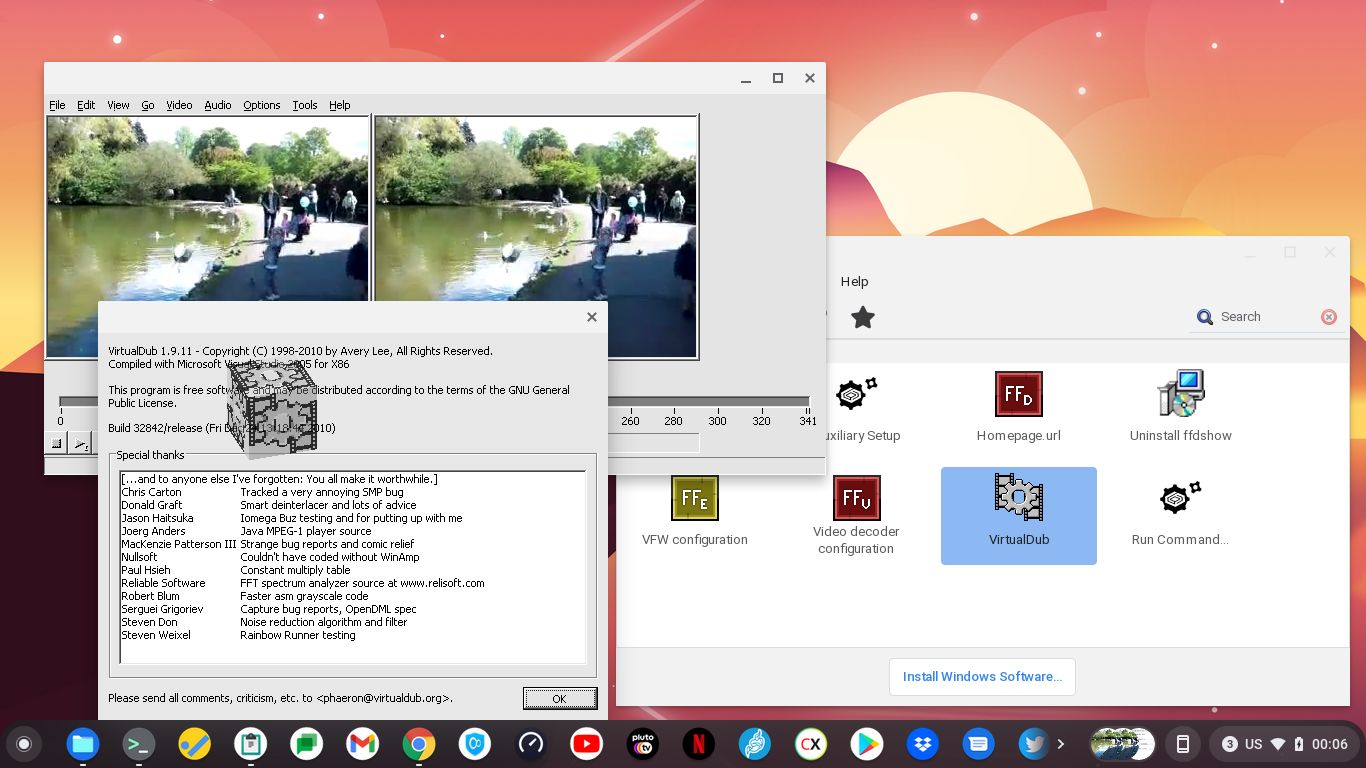Screen dimensions: 1366x768
Task: Click OK in the About dialog
Action: (560, 698)
